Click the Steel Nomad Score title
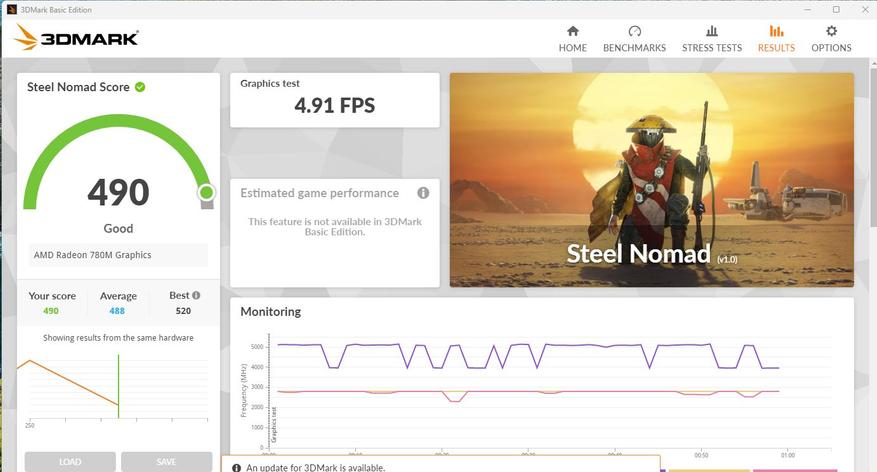Viewport: 877px width, 472px height. click(78, 87)
